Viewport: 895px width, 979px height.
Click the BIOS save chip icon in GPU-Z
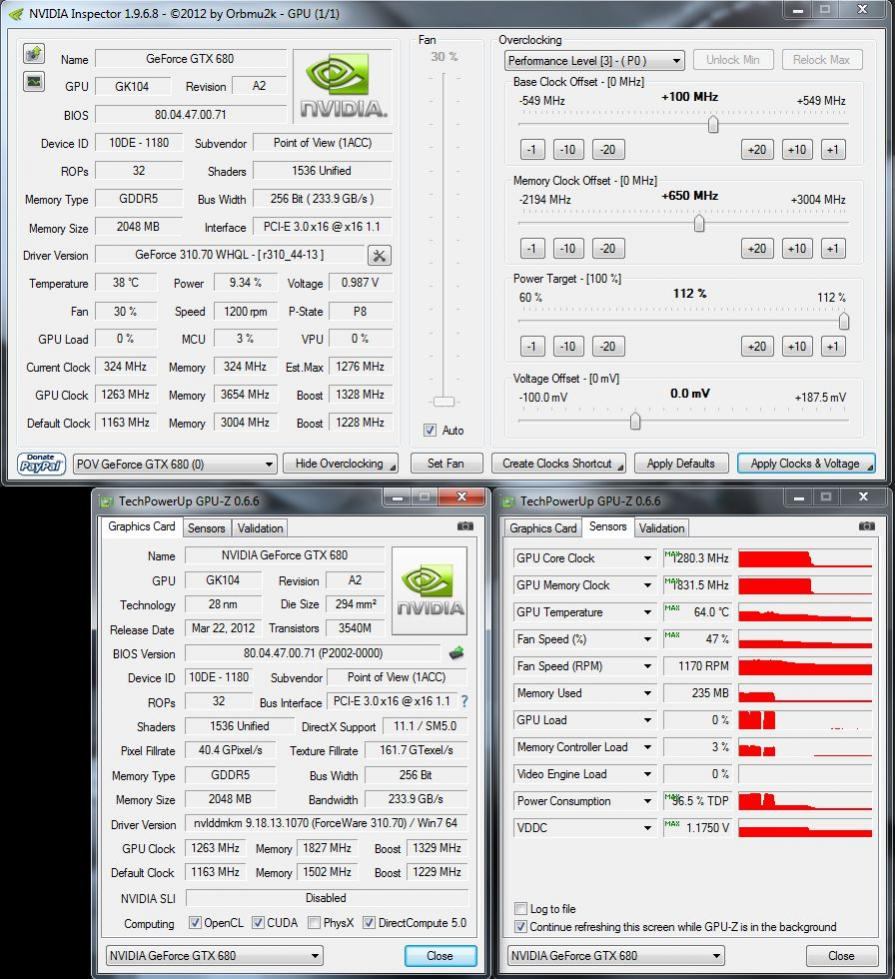tap(457, 653)
